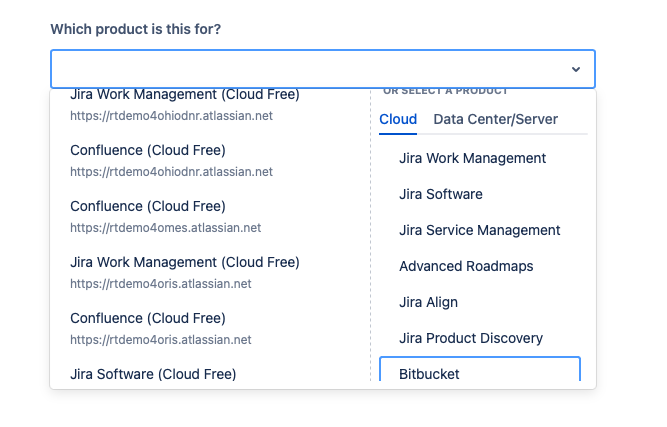
Task: Pick Advanced Roadmaps from the product list
Action: click(x=466, y=266)
